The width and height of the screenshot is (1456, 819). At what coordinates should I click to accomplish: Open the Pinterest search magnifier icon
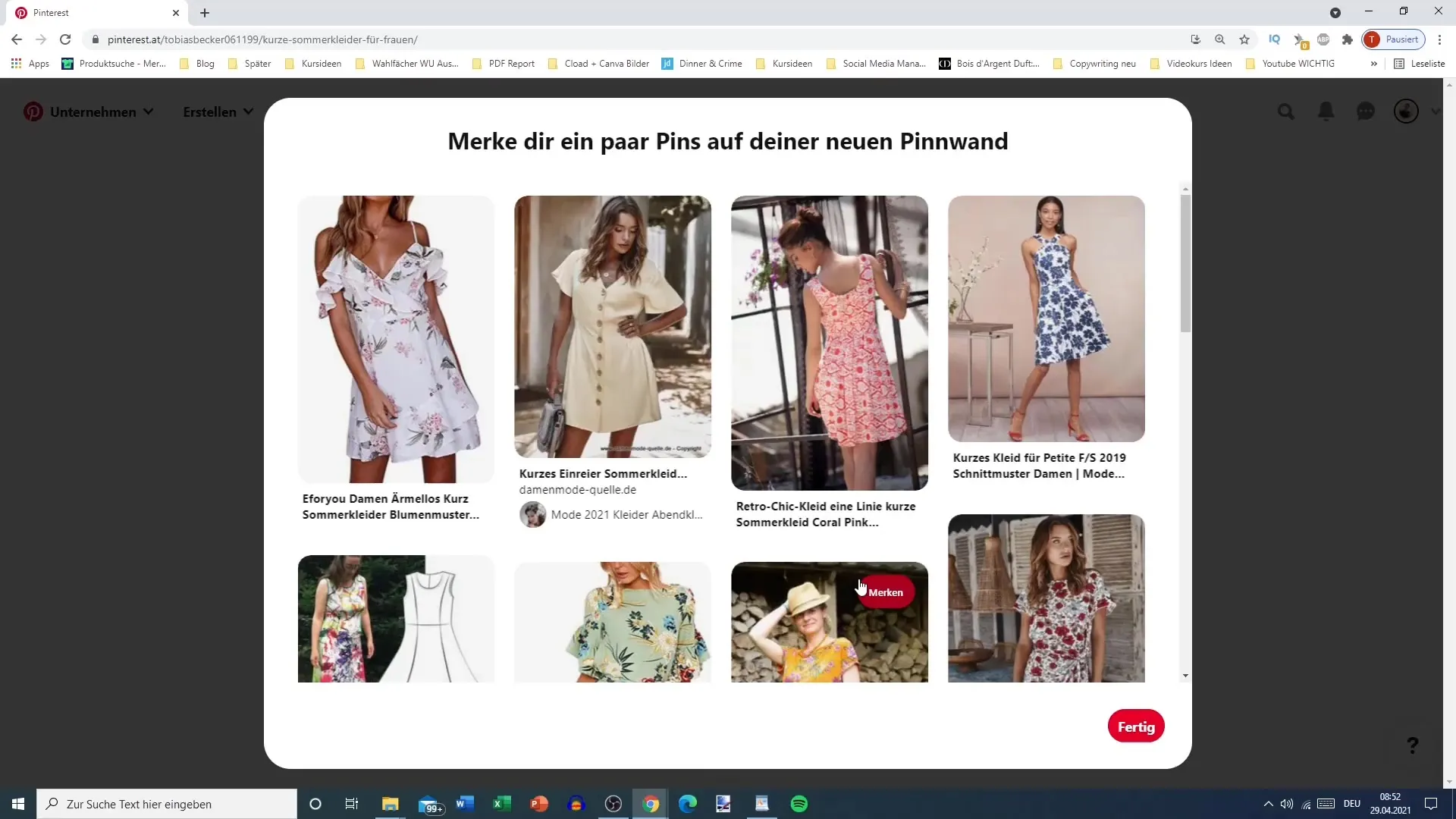point(1286,112)
